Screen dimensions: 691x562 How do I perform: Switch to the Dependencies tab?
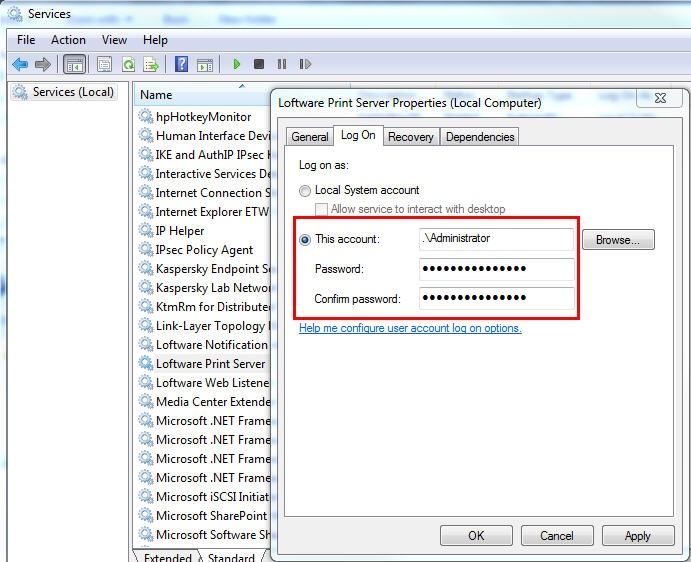(x=480, y=137)
